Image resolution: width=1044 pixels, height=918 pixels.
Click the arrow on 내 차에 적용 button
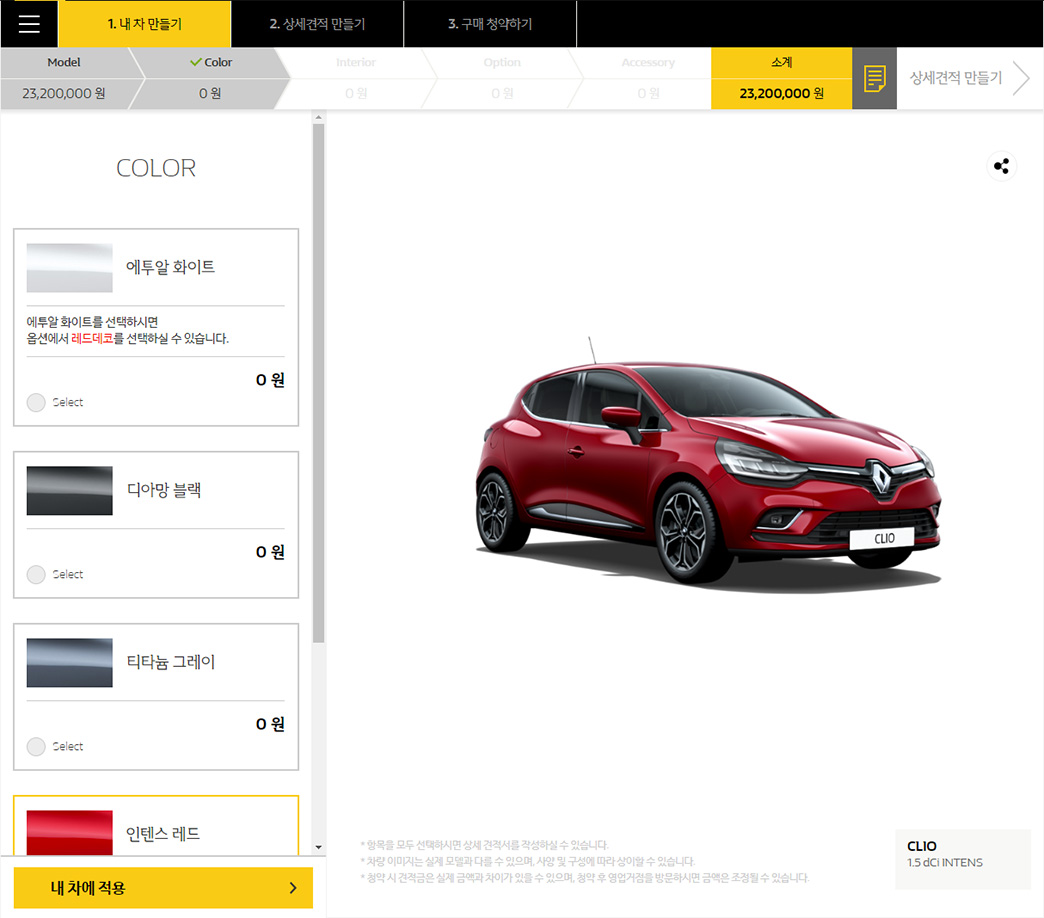pos(293,887)
